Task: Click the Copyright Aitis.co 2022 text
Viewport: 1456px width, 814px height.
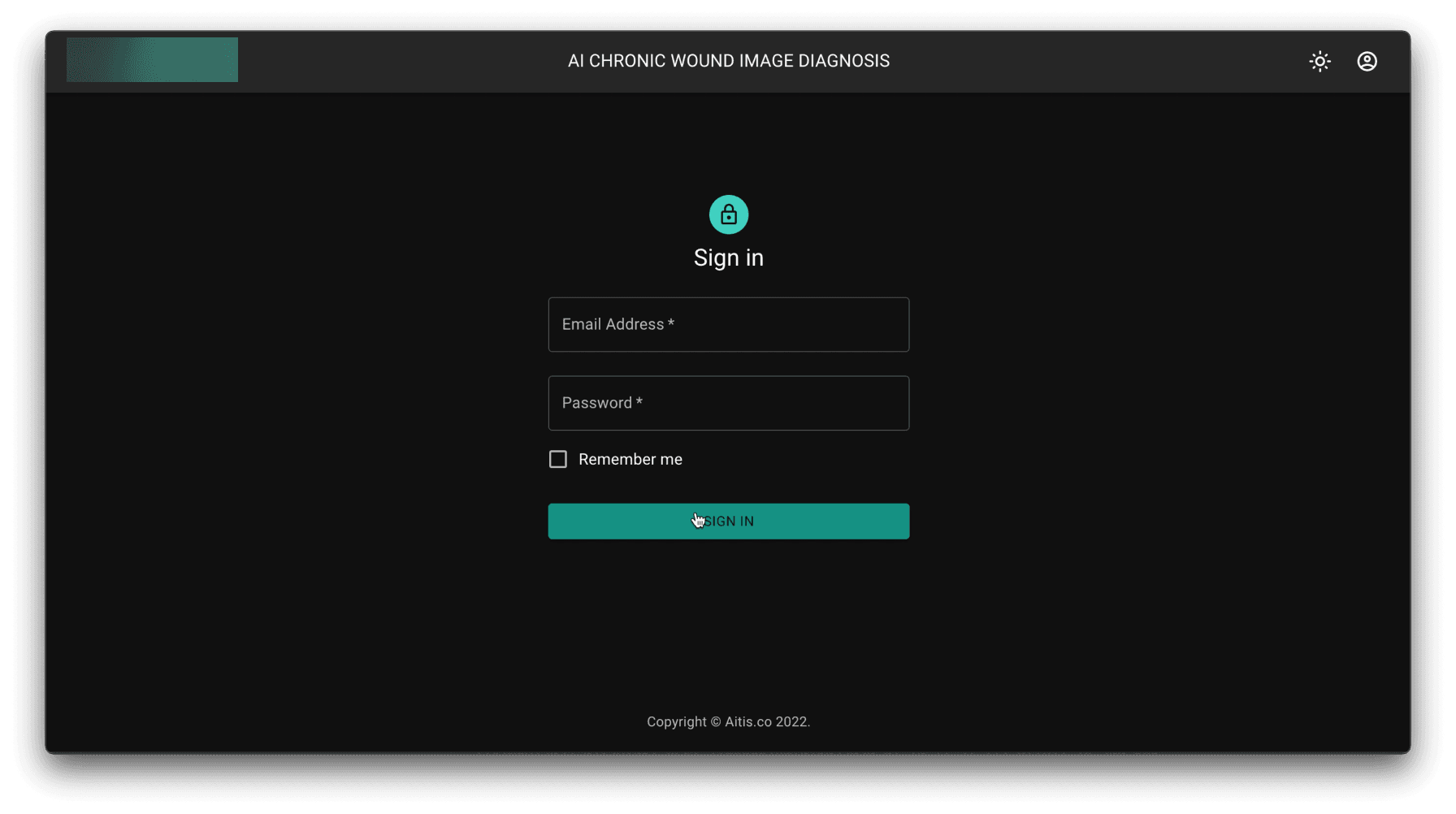Action: (728, 721)
